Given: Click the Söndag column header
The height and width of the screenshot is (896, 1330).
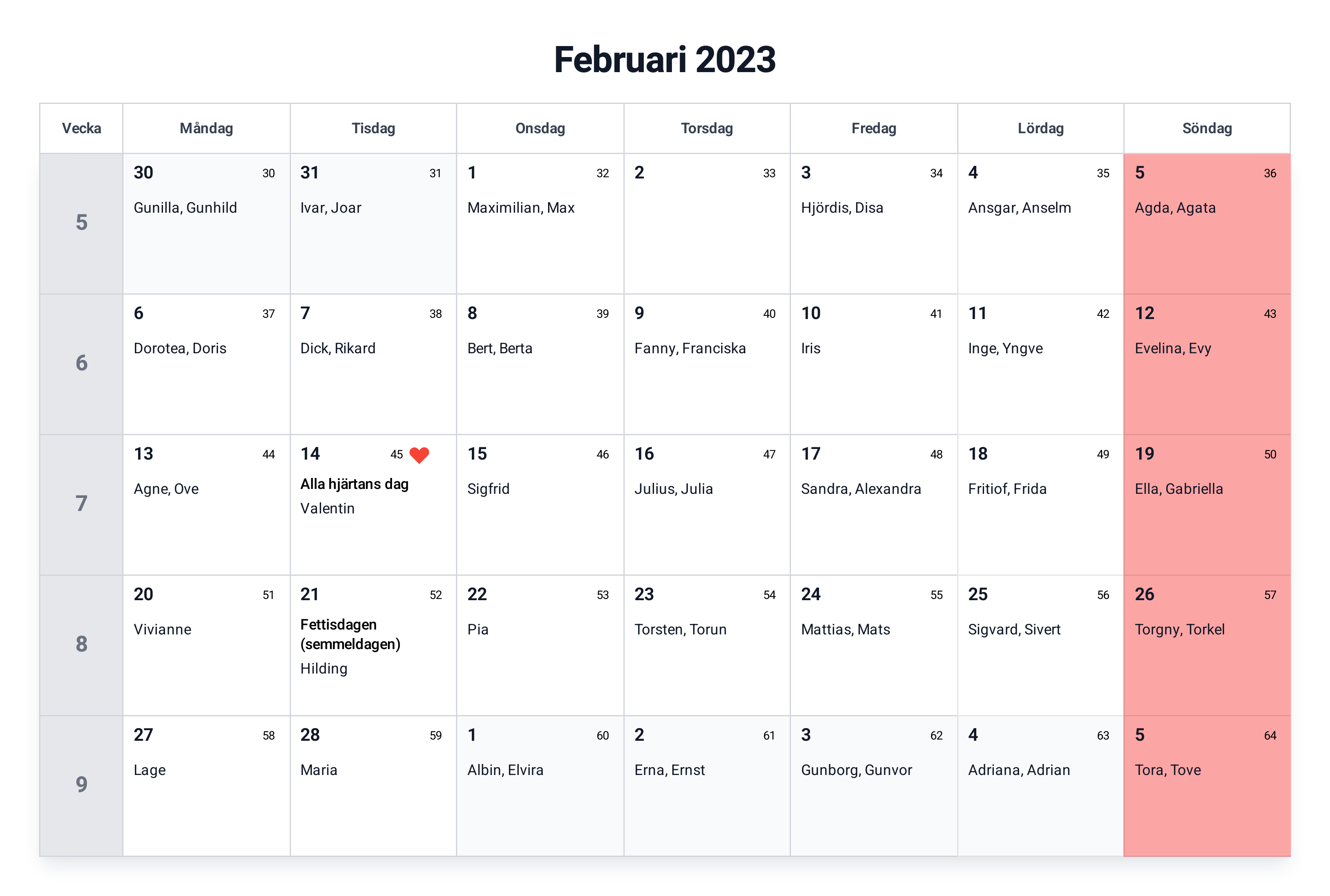Looking at the screenshot, I should tap(1207, 128).
